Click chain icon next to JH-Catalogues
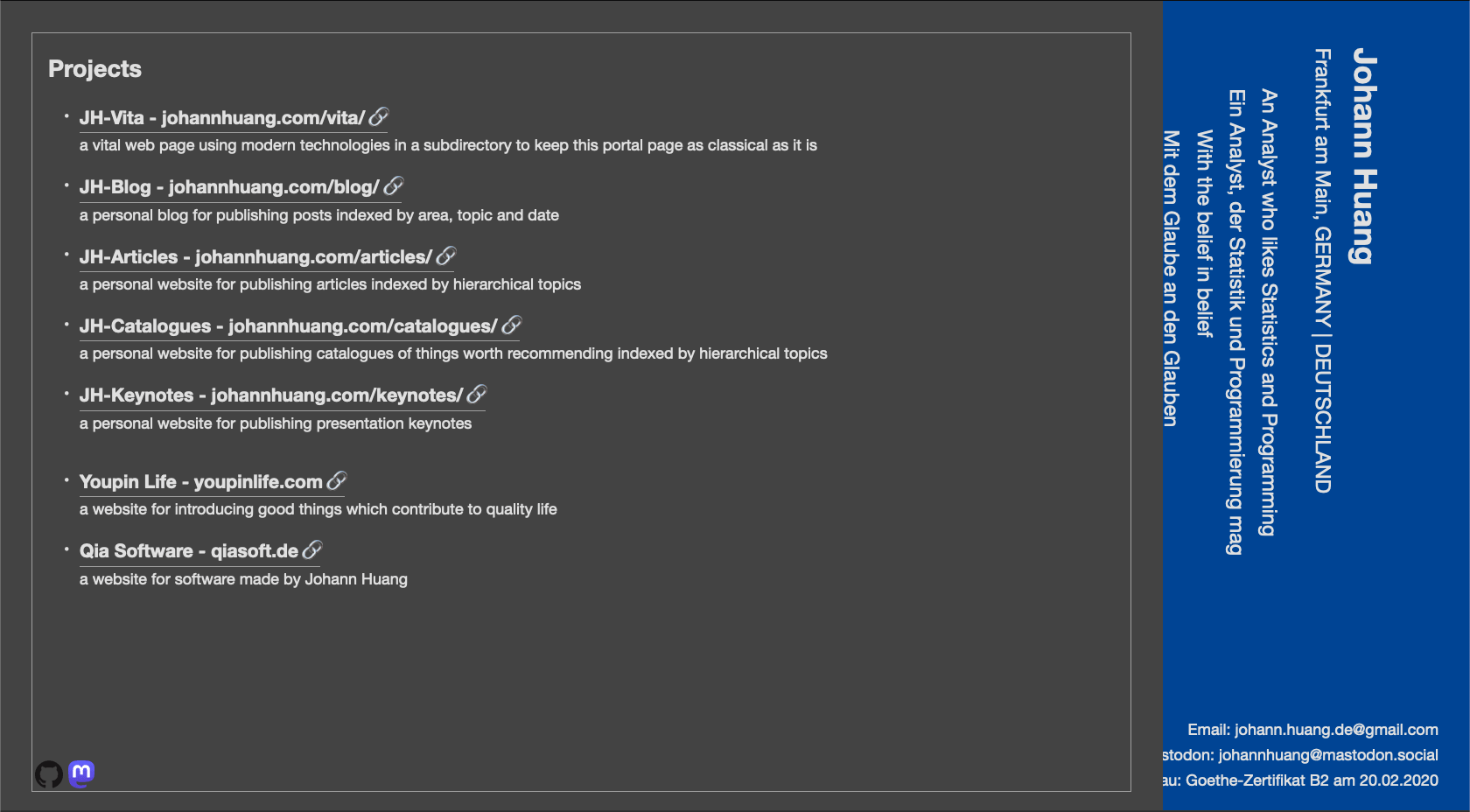1470x812 pixels. click(512, 325)
